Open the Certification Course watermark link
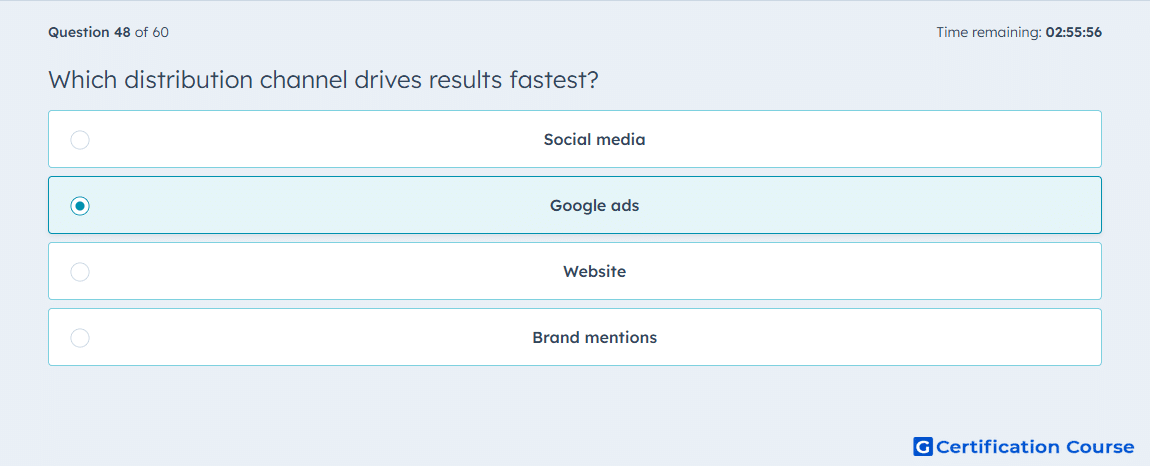 pyautogui.click(x=1024, y=446)
